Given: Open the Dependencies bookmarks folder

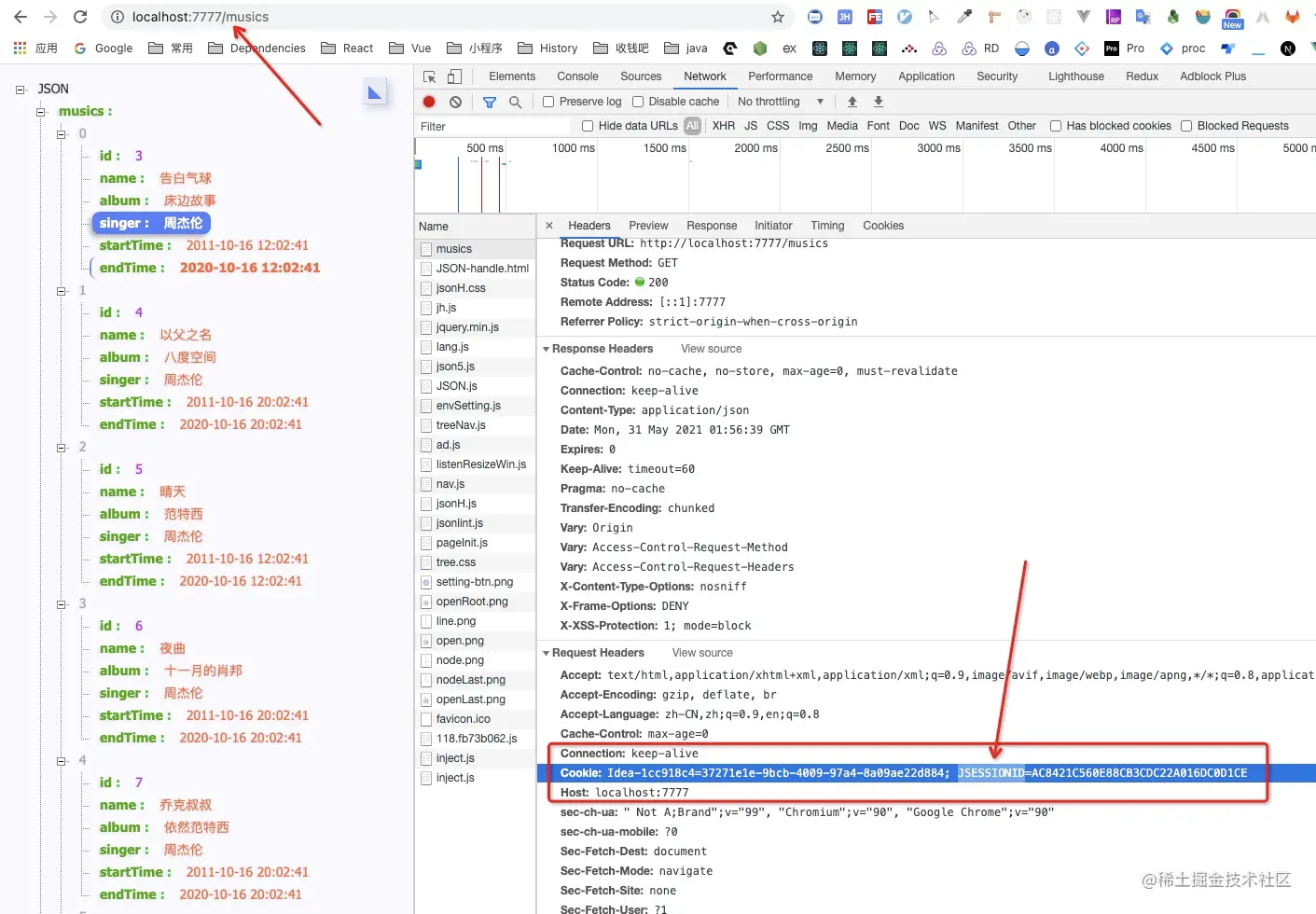Looking at the screenshot, I should [256, 48].
